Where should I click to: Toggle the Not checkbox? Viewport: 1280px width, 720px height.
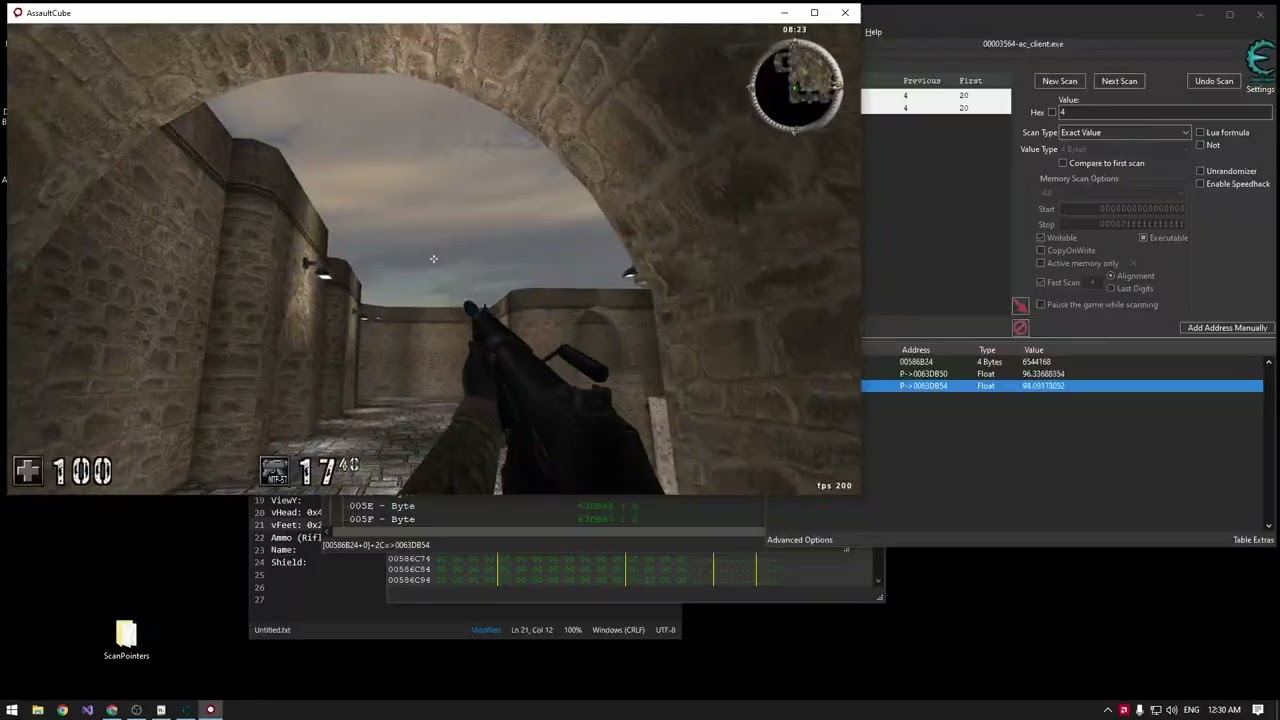click(x=1200, y=145)
